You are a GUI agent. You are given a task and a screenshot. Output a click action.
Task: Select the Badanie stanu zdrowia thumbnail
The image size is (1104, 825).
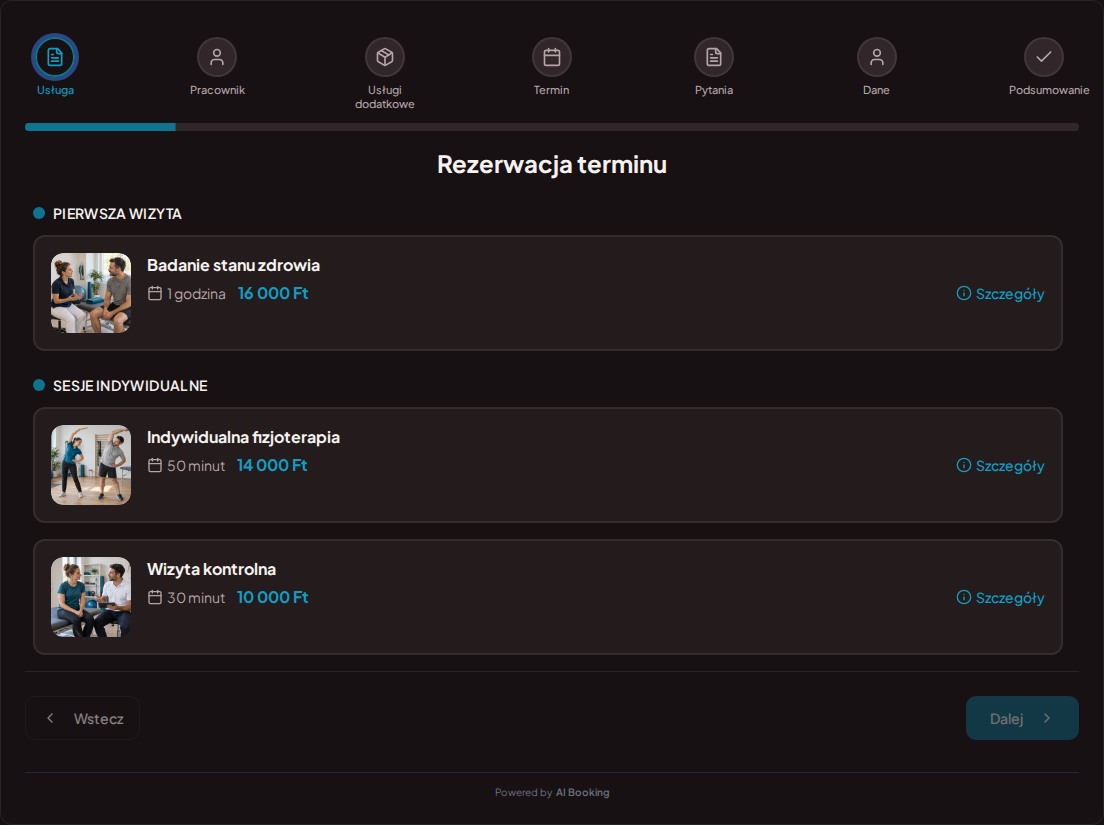[91, 293]
